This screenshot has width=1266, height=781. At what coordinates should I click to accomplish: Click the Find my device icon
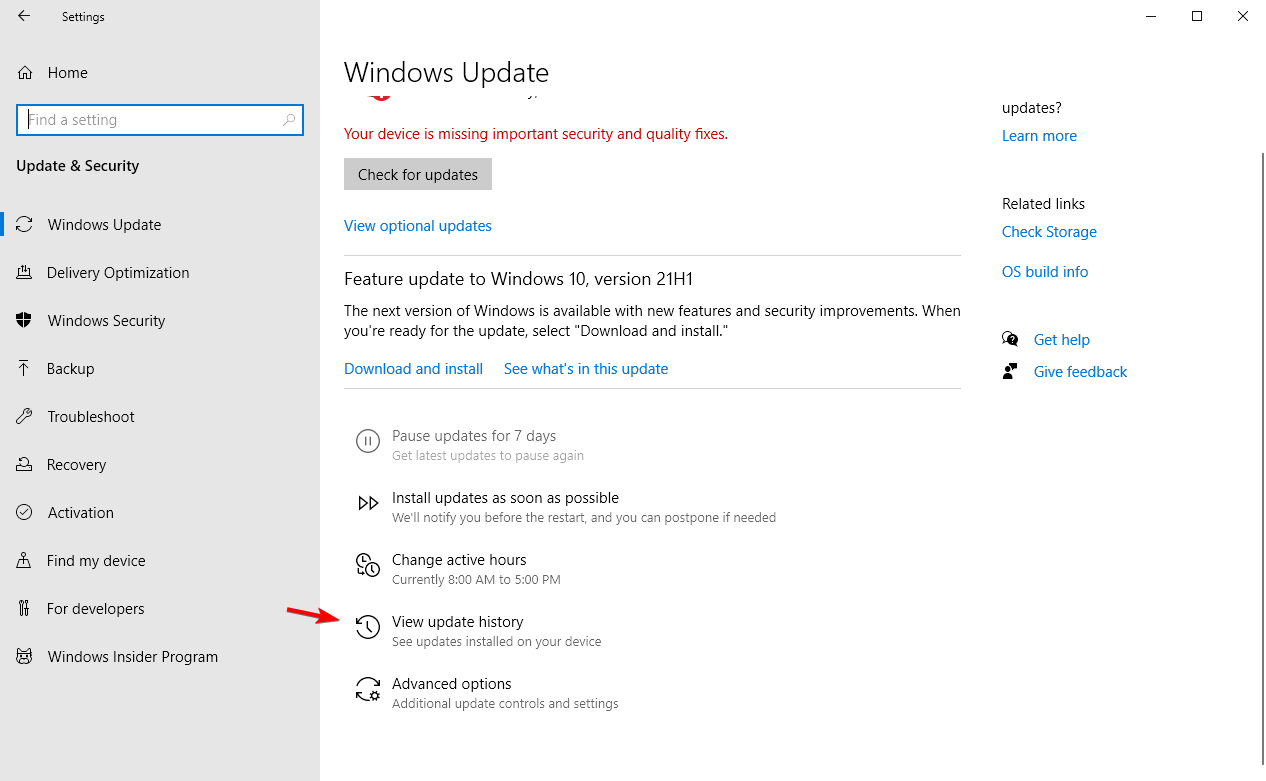tap(26, 561)
